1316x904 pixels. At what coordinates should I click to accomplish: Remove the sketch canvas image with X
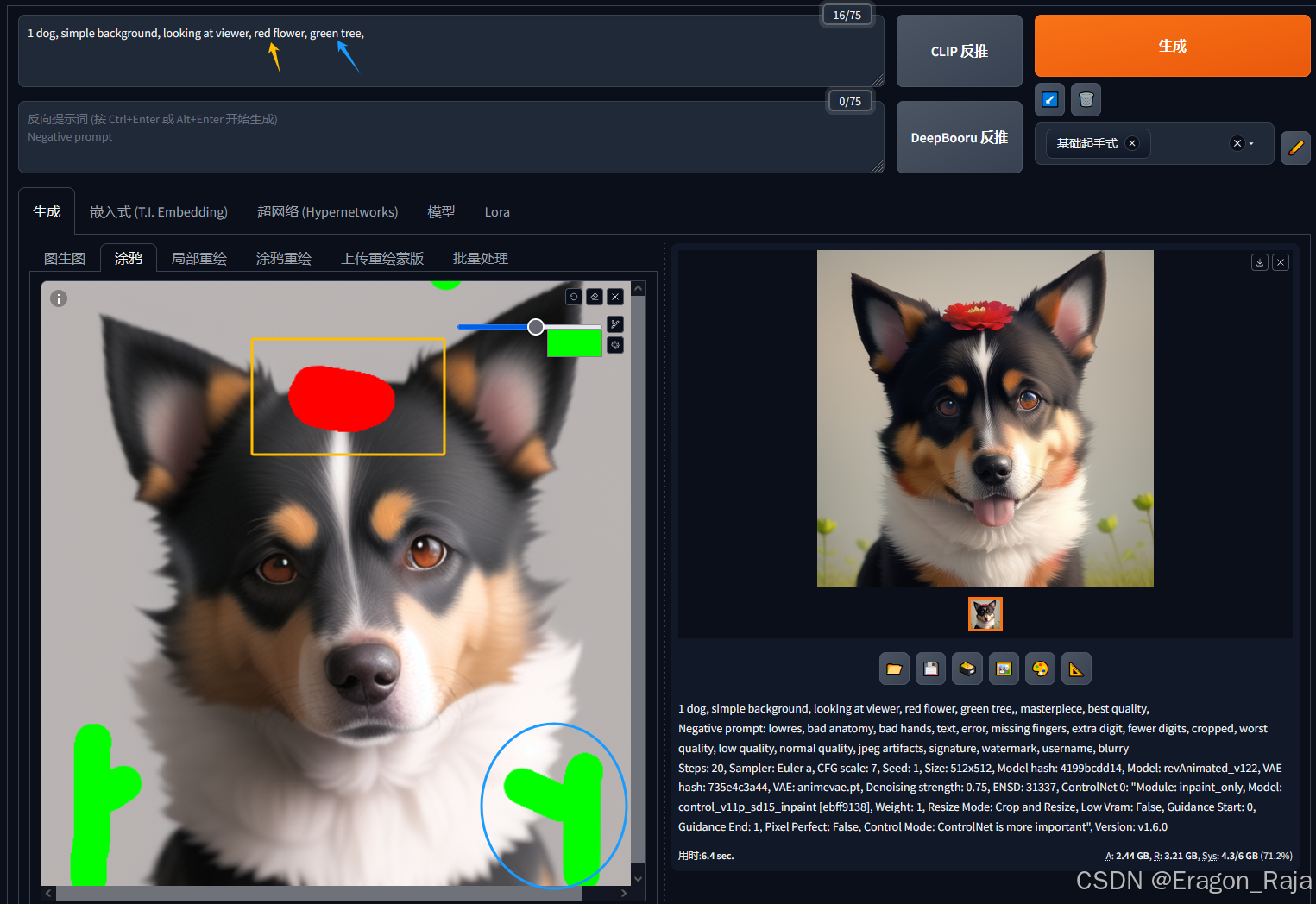tap(615, 297)
